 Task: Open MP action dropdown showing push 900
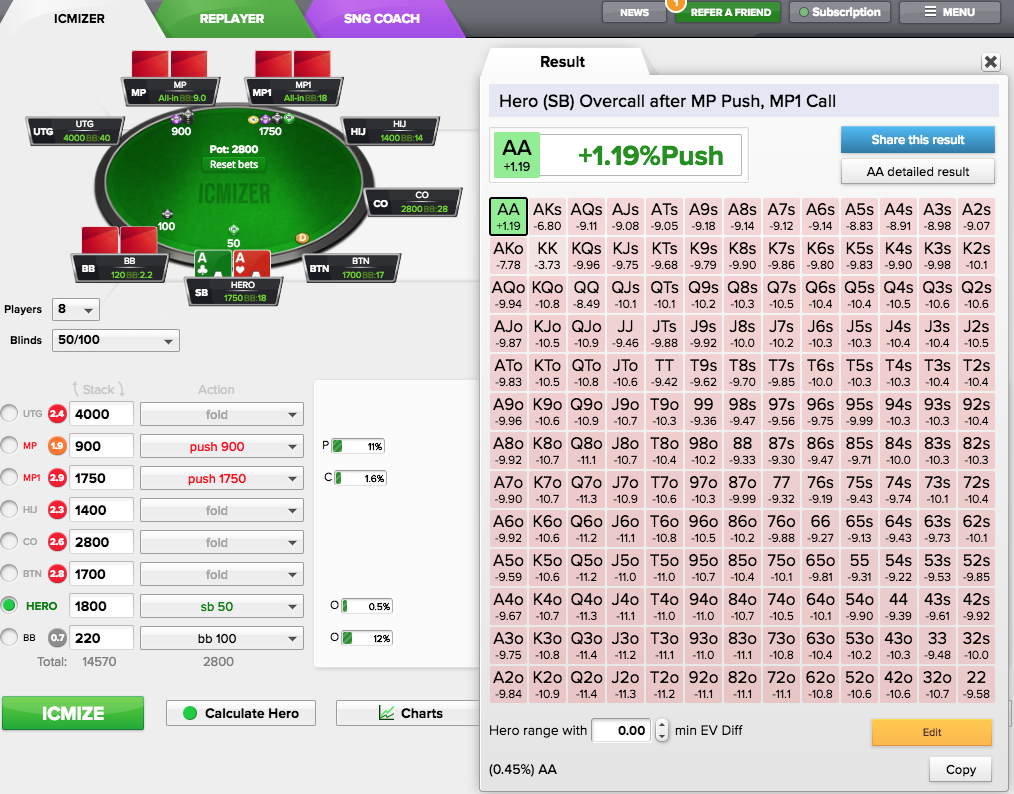point(222,447)
